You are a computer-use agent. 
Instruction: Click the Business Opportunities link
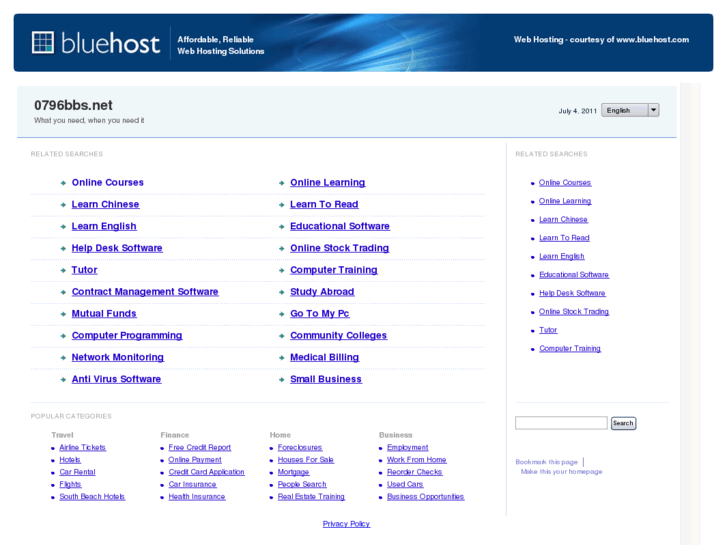[x=425, y=497]
